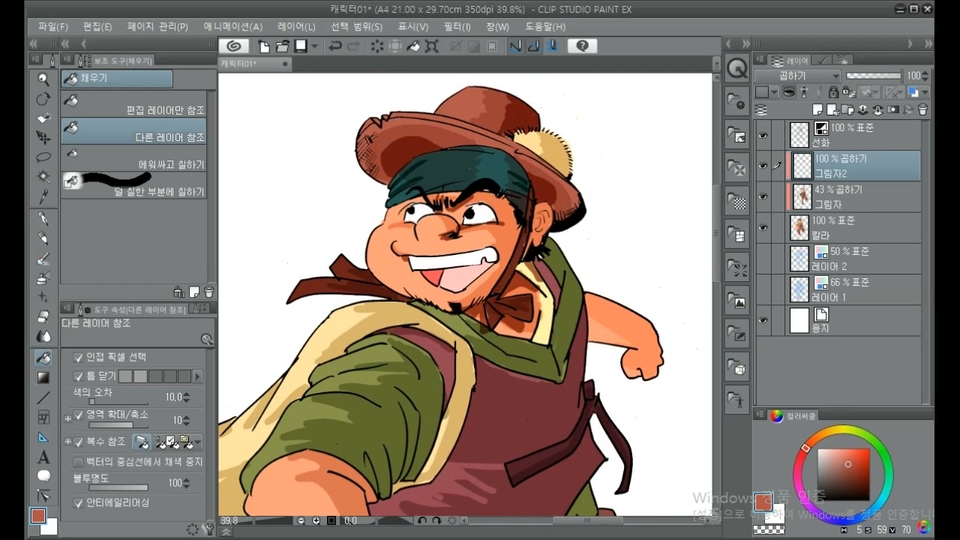The height and width of the screenshot is (540, 960).
Task: Toggle 틈 닫기 checkbox
Action: 78,376
